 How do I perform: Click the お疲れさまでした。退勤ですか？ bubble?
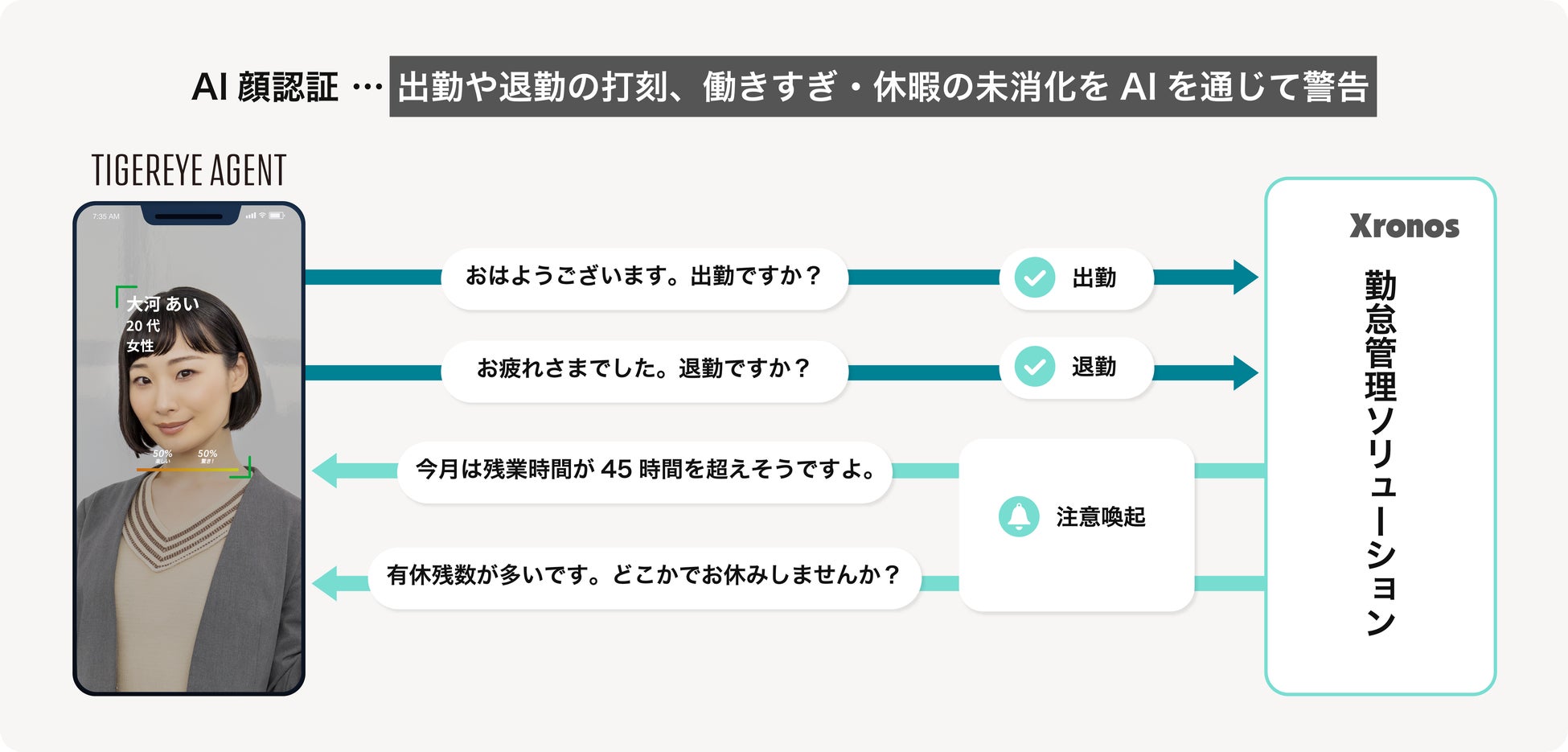(x=644, y=369)
